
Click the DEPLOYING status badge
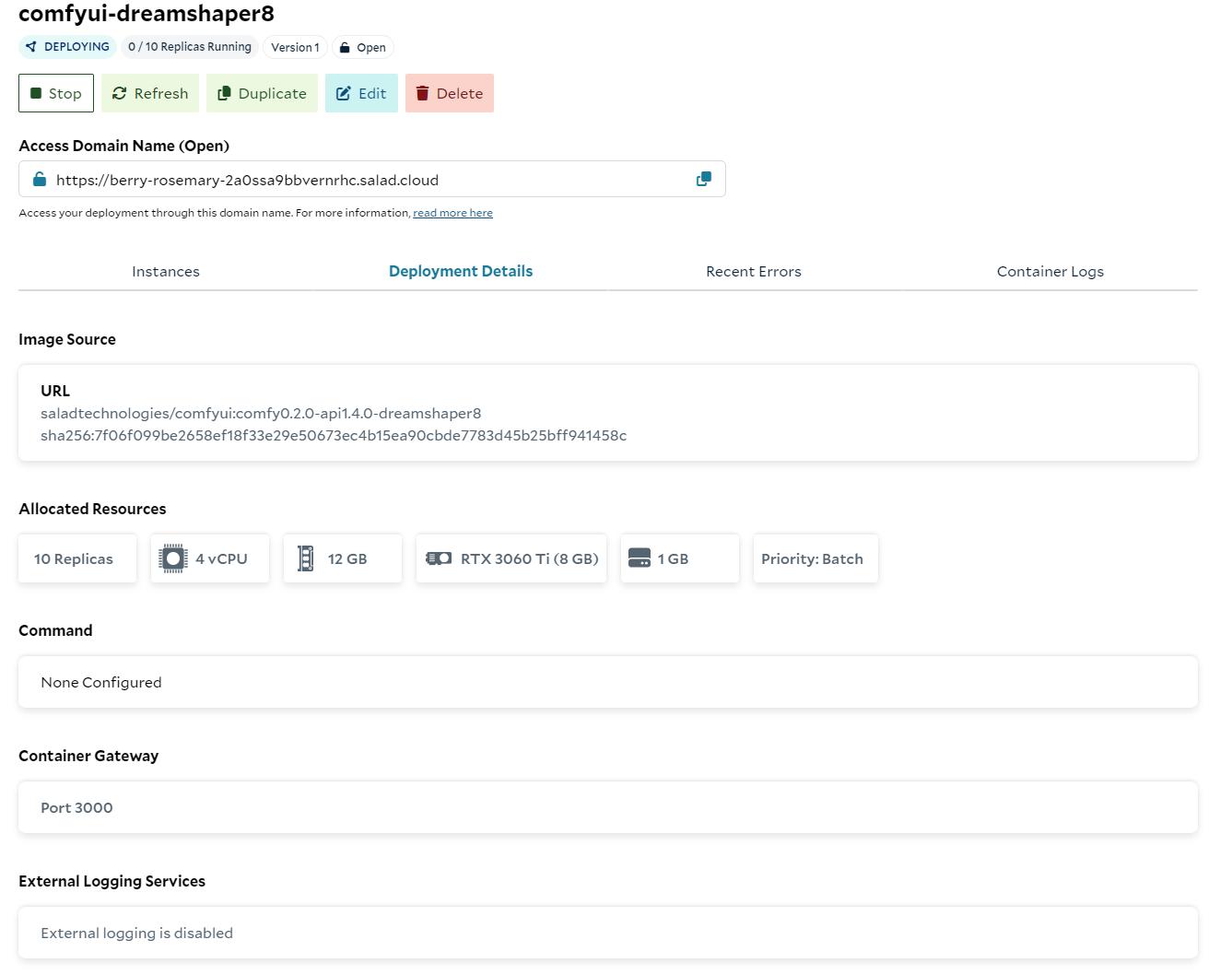point(67,47)
